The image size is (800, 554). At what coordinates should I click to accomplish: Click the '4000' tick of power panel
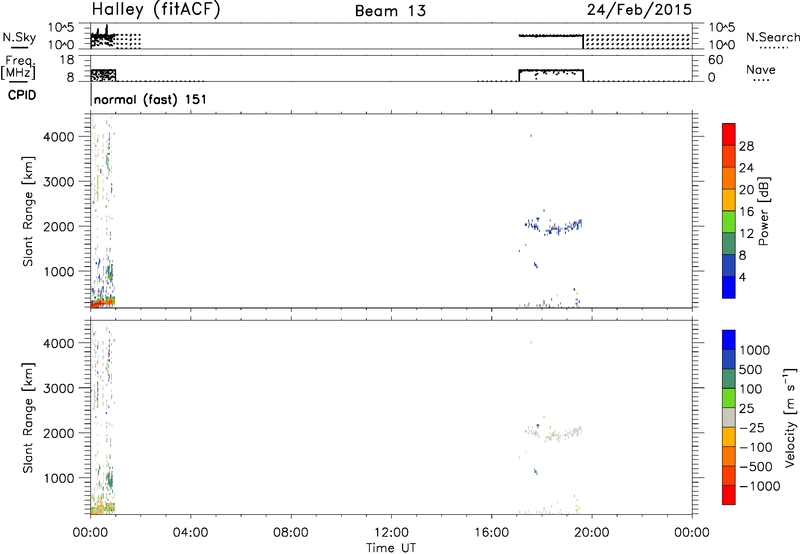coord(58,137)
